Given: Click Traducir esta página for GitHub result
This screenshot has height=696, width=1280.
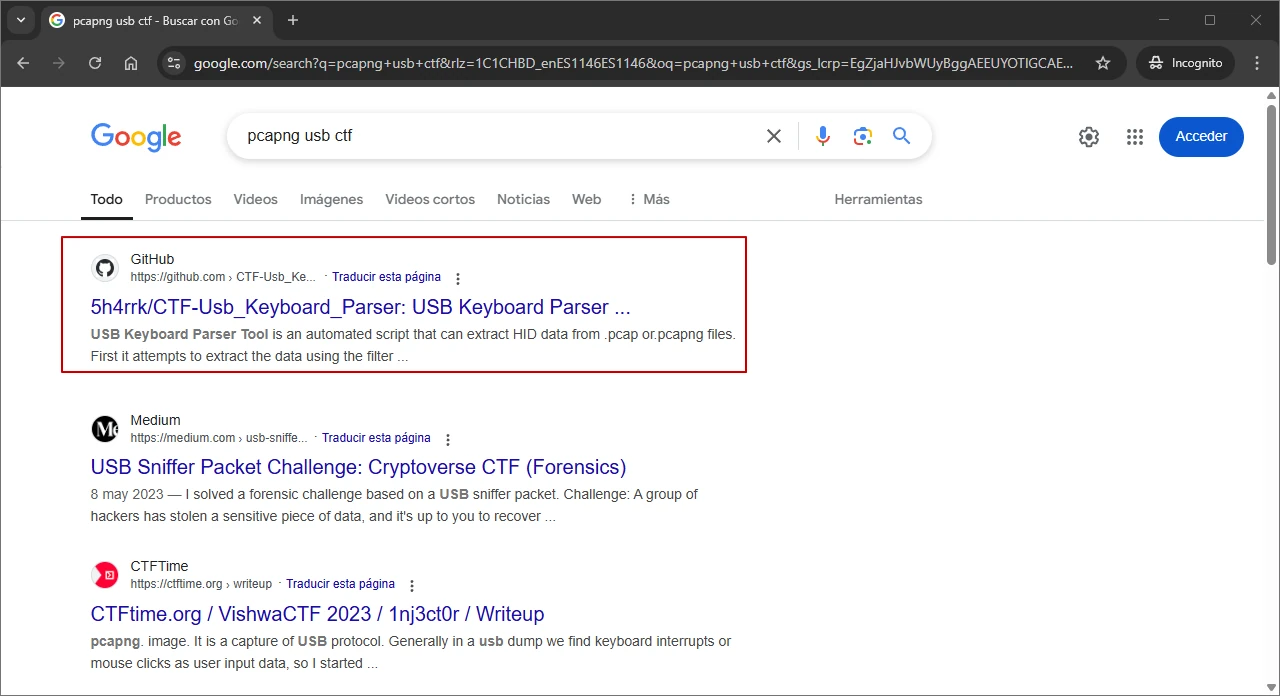Looking at the screenshot, I should (386, 277).
